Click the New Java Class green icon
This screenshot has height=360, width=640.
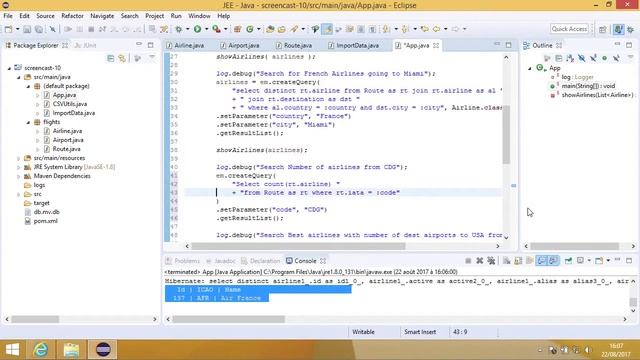(249, 29)
